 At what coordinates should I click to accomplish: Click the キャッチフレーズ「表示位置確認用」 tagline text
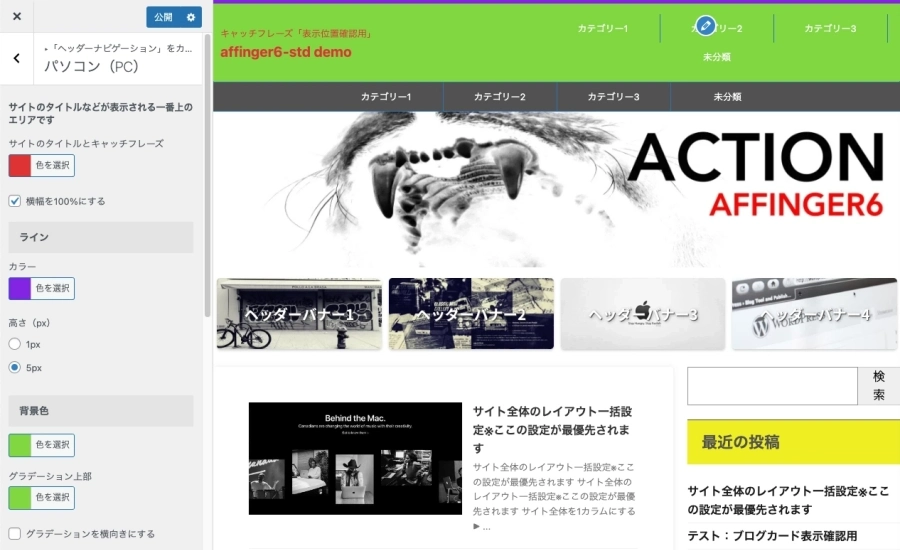click(296, 33)
